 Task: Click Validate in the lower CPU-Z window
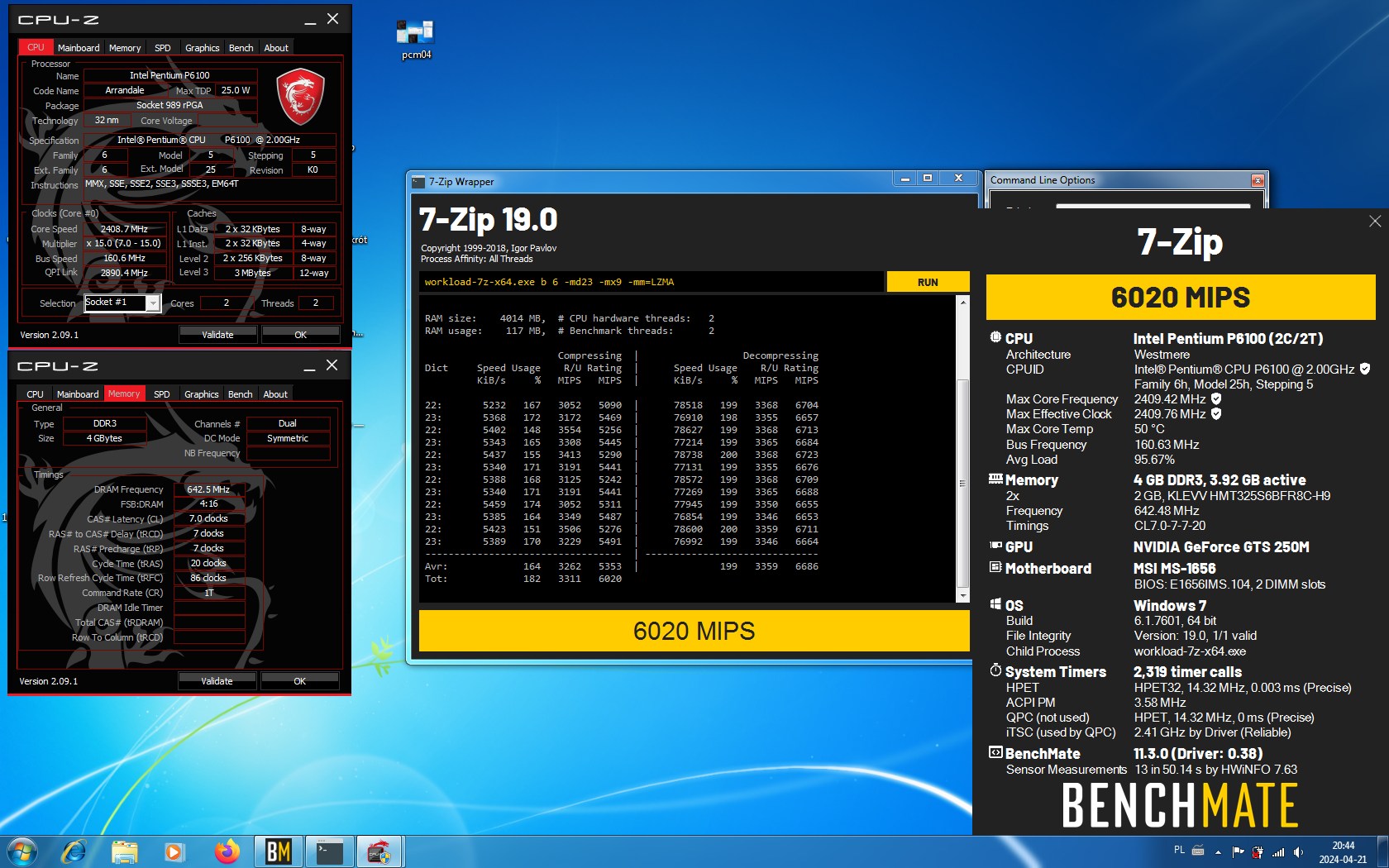coord(217,681)
